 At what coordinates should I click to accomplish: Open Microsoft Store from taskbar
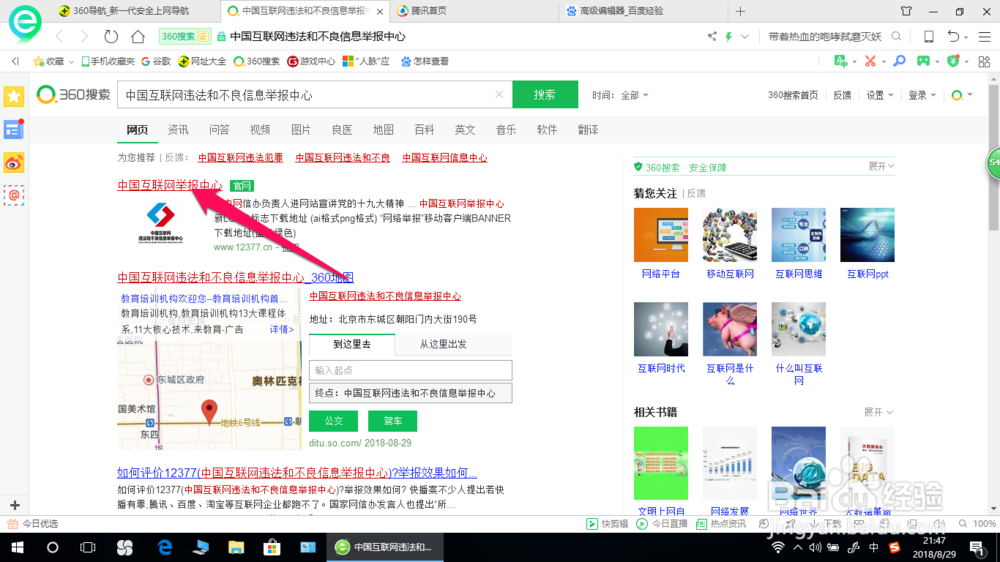272,547
